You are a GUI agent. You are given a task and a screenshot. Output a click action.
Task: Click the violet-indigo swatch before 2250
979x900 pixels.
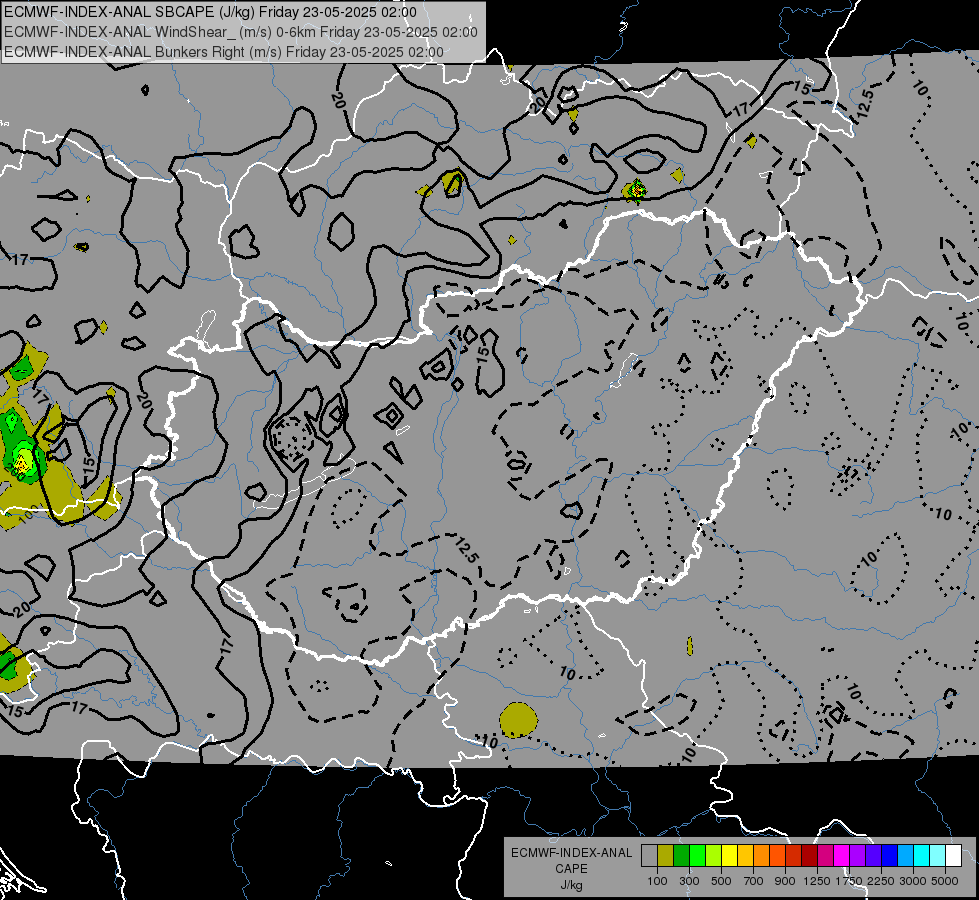click(874, 856)
